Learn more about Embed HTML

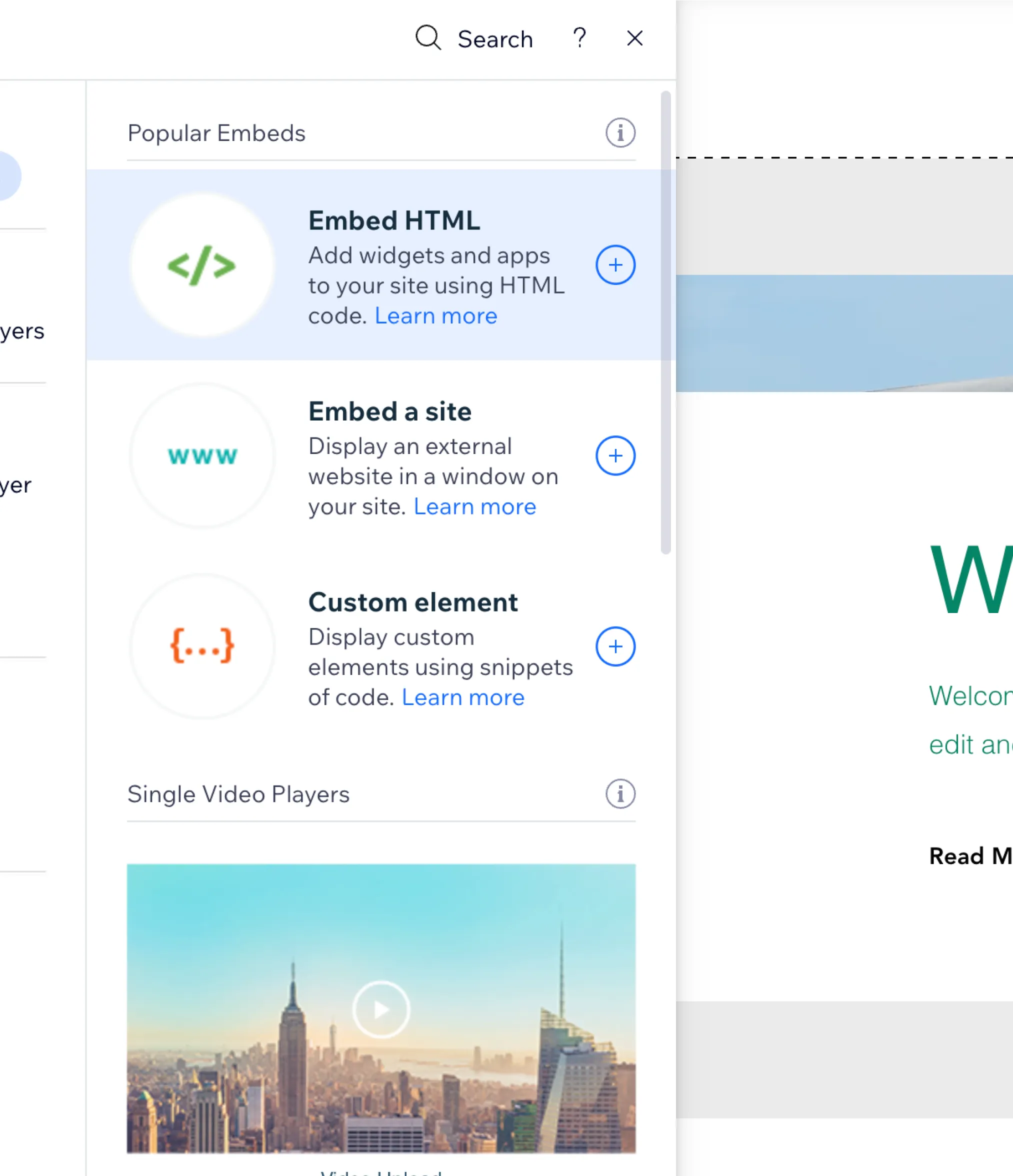[x=435, y=315]
